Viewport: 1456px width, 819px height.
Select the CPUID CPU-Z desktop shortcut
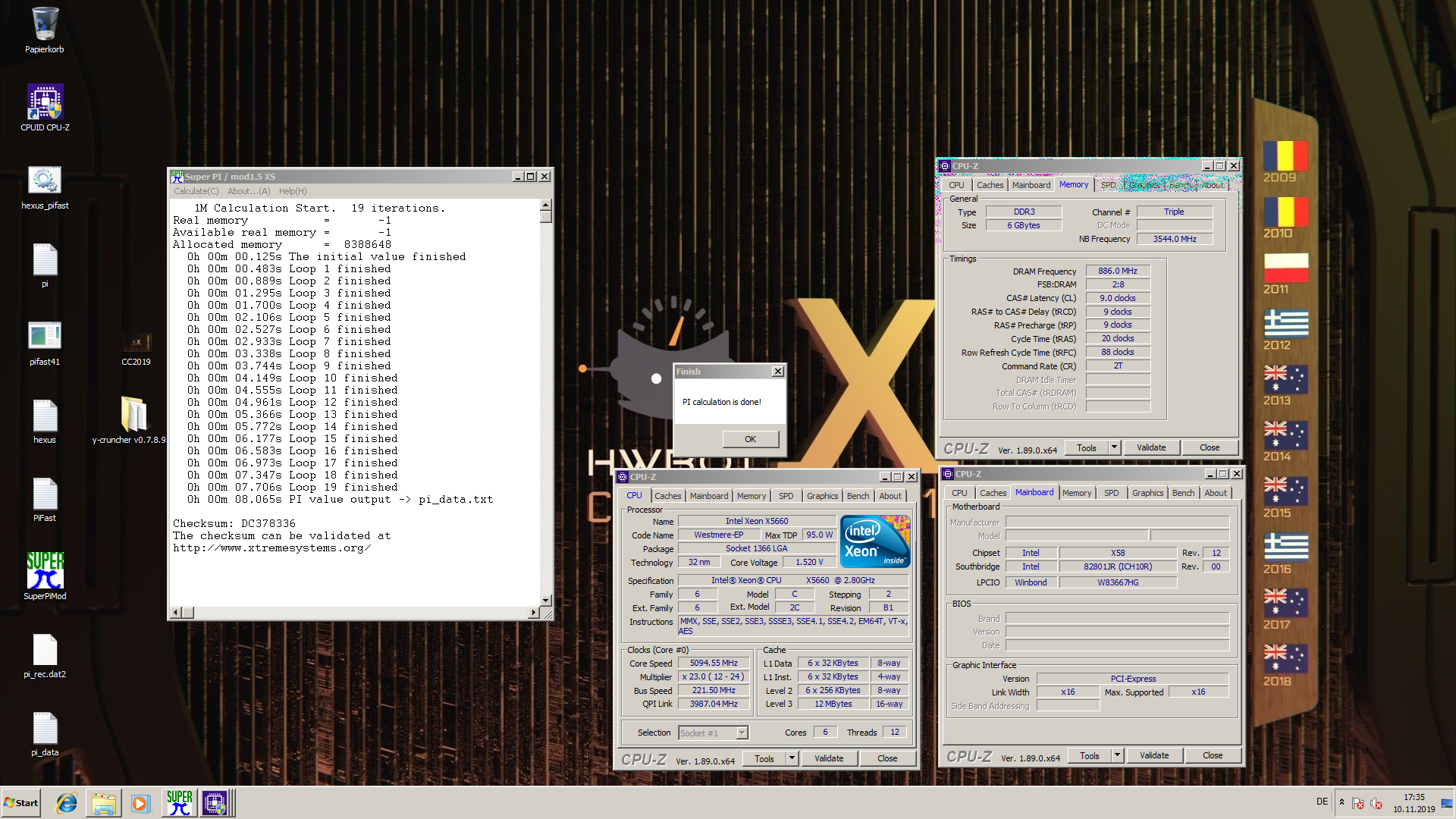coord(45,108)
